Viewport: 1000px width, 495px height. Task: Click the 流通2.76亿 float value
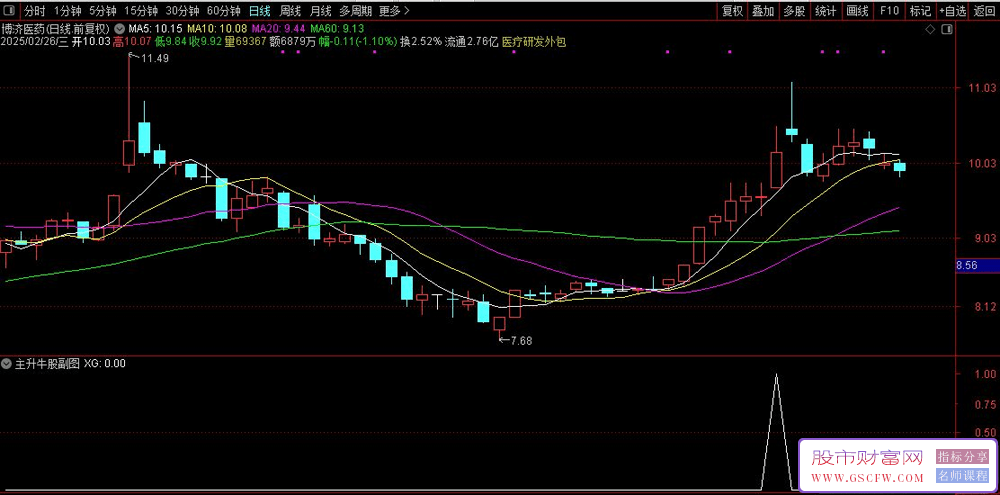click(x=472, y=42)
